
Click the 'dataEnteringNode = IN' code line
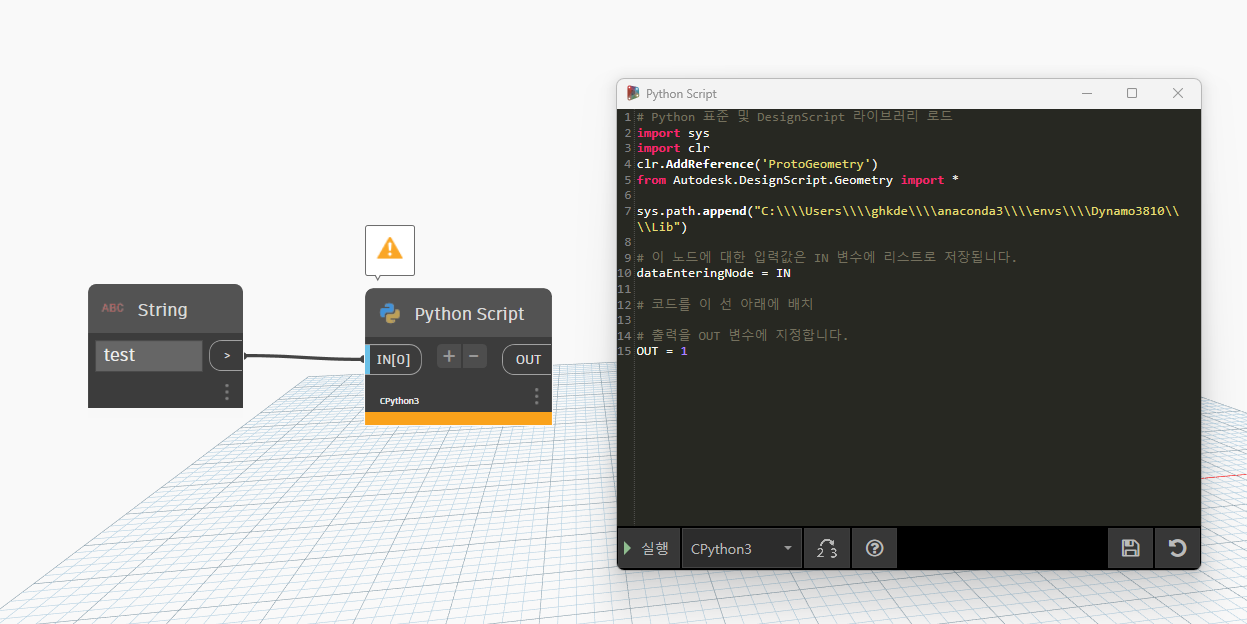(x=714, y=273)
